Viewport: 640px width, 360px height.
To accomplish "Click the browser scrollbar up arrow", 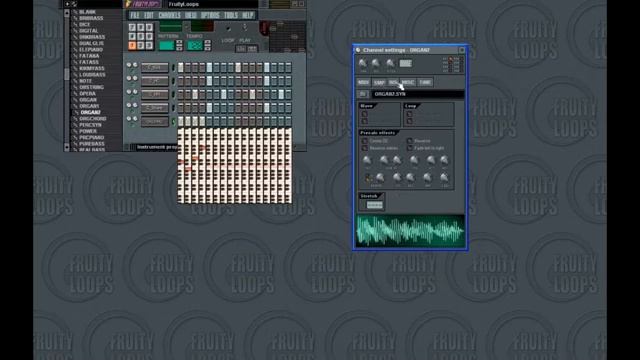I will pos(67,12).
